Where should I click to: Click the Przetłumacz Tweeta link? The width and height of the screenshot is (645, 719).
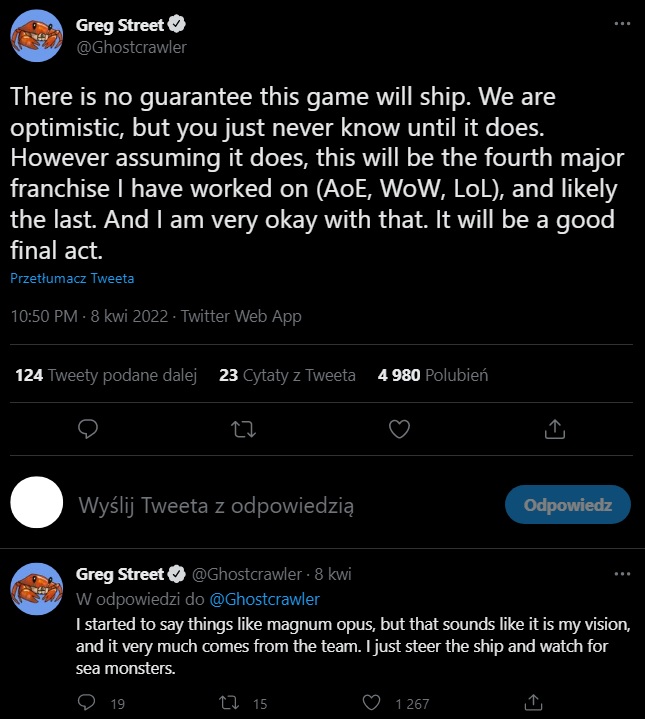[x=72, y=279]
